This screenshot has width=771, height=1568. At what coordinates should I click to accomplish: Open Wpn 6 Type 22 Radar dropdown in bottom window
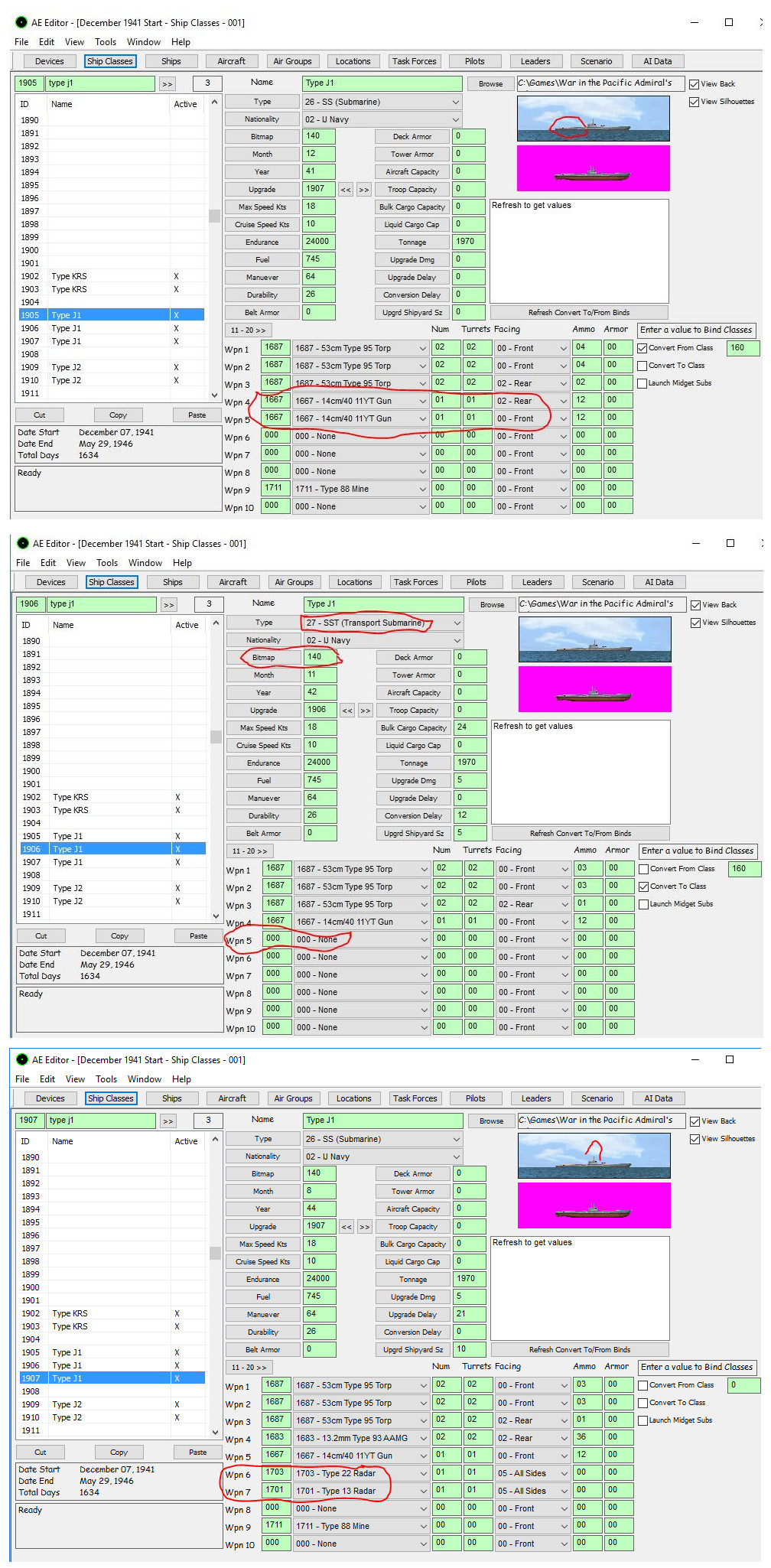tap(361, 1473)
